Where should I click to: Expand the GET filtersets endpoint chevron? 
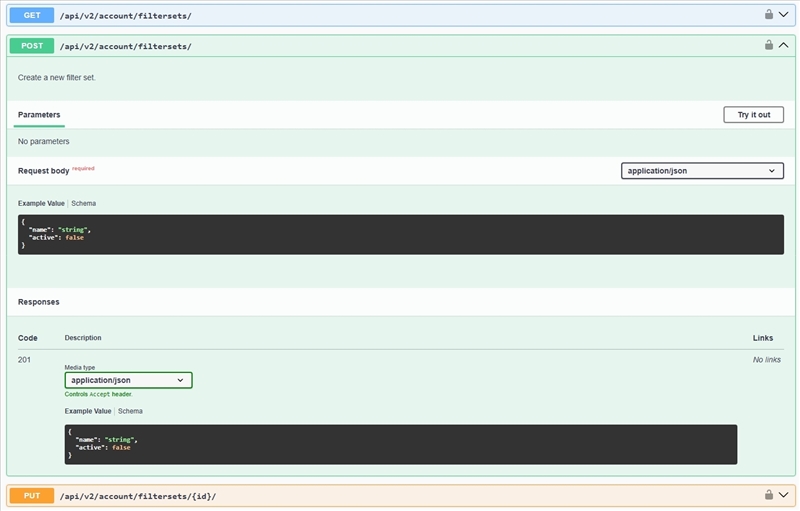784,14
